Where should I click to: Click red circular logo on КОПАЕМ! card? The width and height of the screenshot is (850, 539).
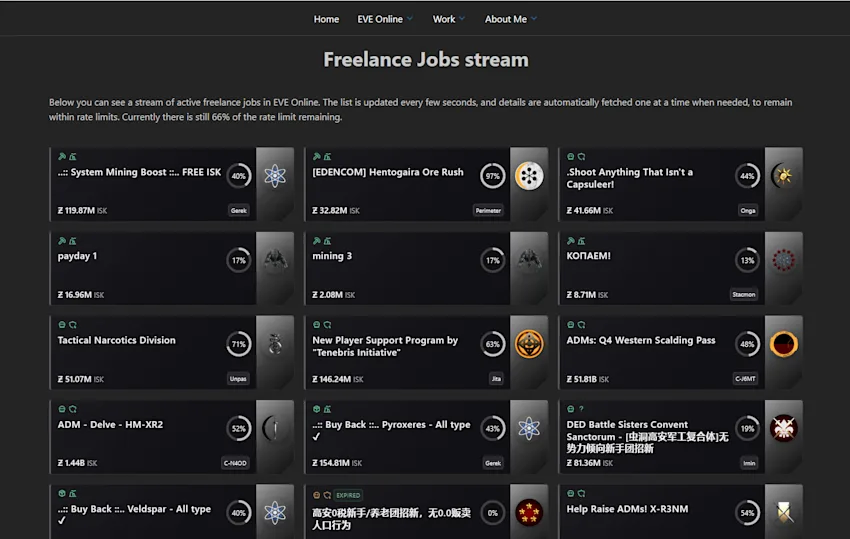point(783,260)
